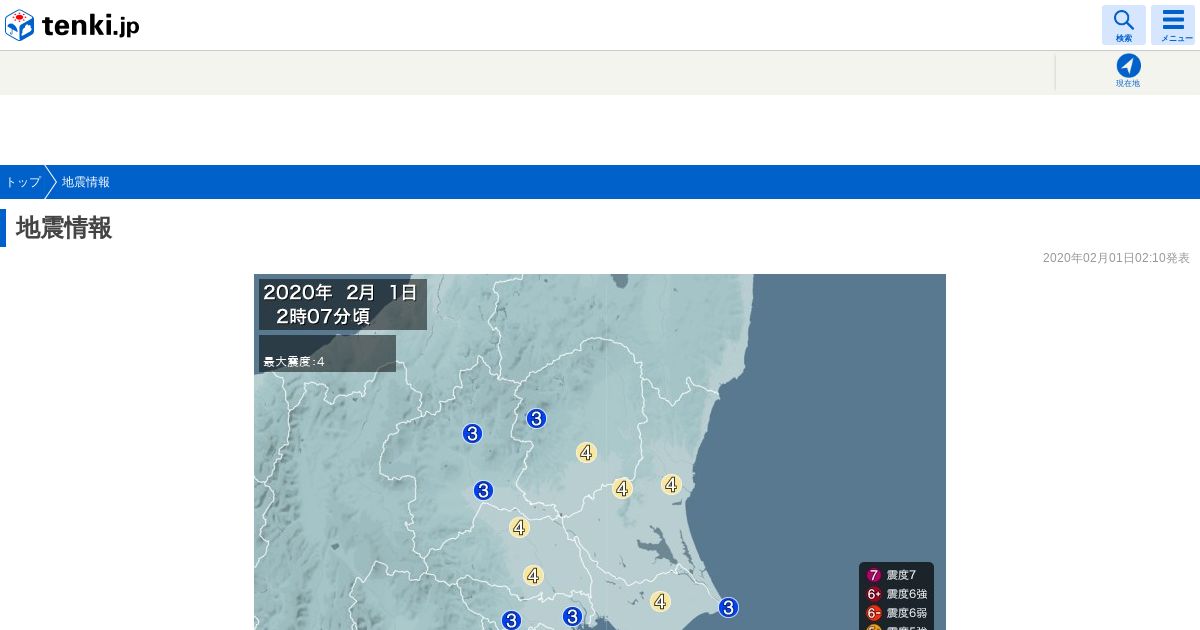Viewport: 1200px width, 630px height.
Task: Click the intensity 3 marker on the east coast
Action: tap(728, 607)
